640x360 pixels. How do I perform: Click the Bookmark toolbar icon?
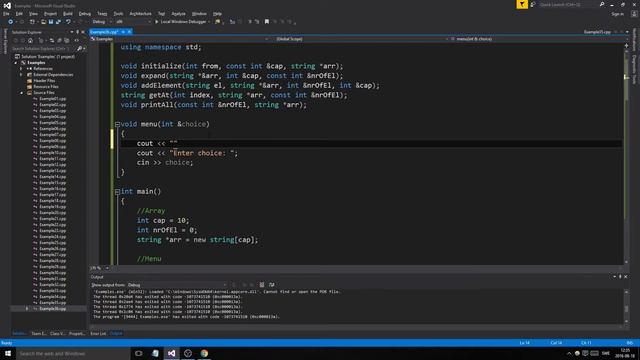click(267, 22)
